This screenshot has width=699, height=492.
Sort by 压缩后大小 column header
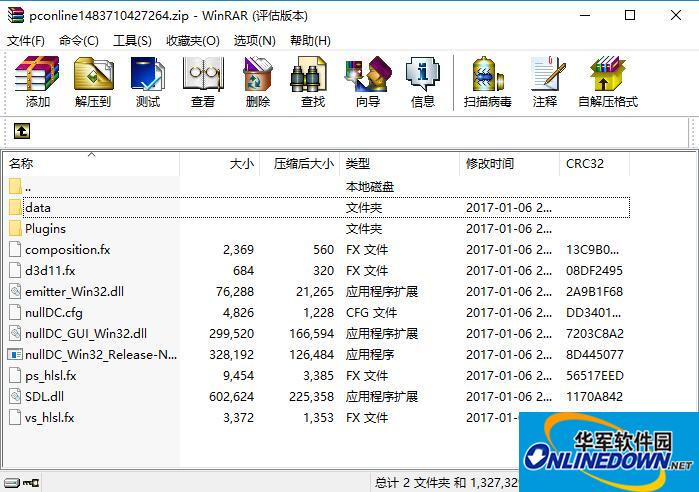pyautogui.click(x=303, y=163)
